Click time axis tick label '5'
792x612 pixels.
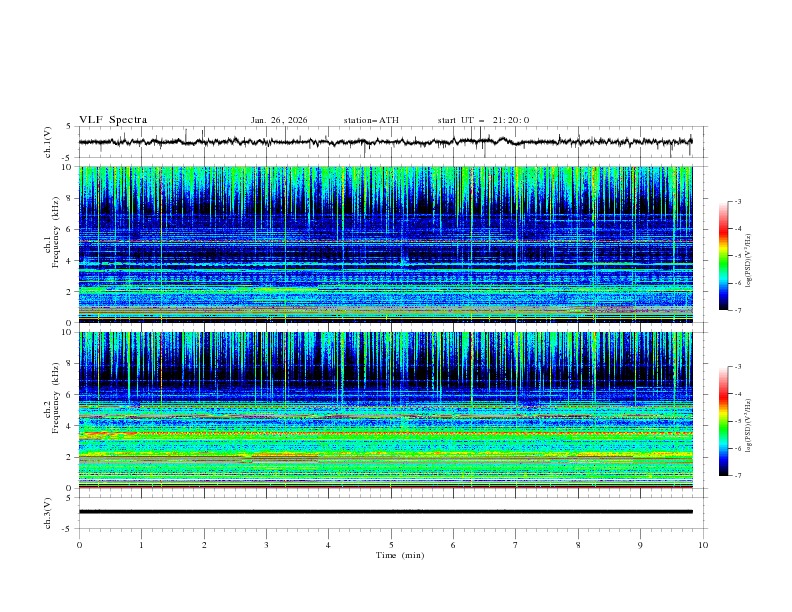(x=391, y=545)
